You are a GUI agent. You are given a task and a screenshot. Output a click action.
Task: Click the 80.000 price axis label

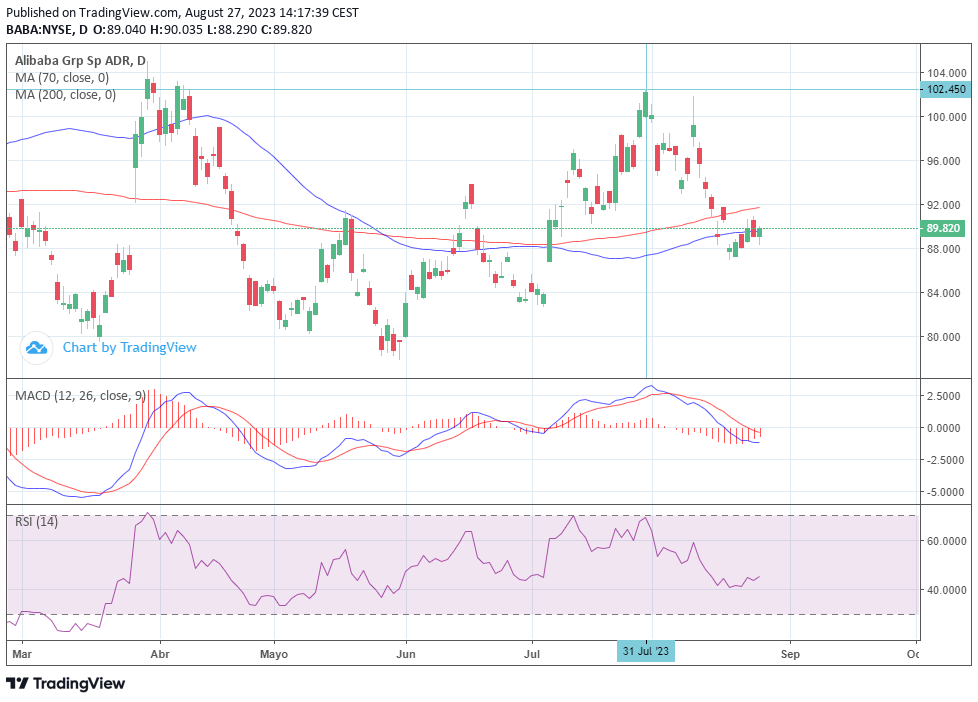click(943, 337)
